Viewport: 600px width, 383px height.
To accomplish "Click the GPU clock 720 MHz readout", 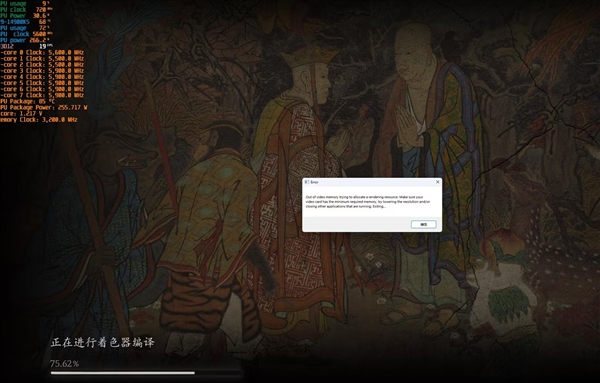I will click(x=26, y=10).
